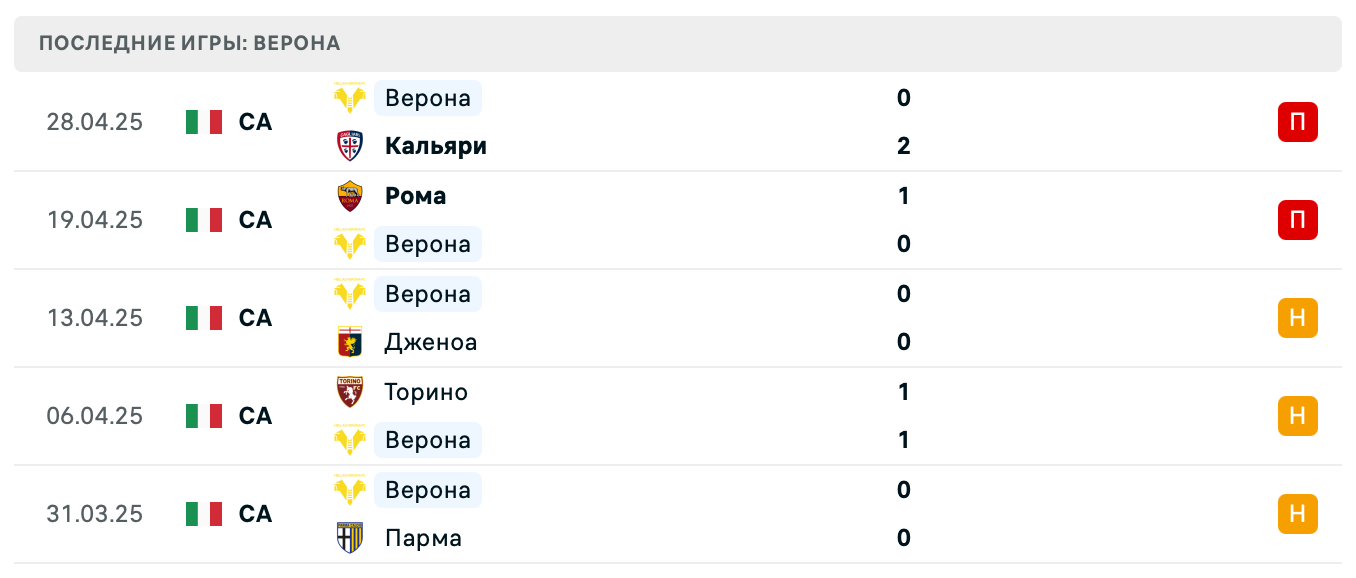The width and height of the screenshot is (1356, 578).
Task: Click the yellow Н badge for the Parma match
Action: 1297,514
